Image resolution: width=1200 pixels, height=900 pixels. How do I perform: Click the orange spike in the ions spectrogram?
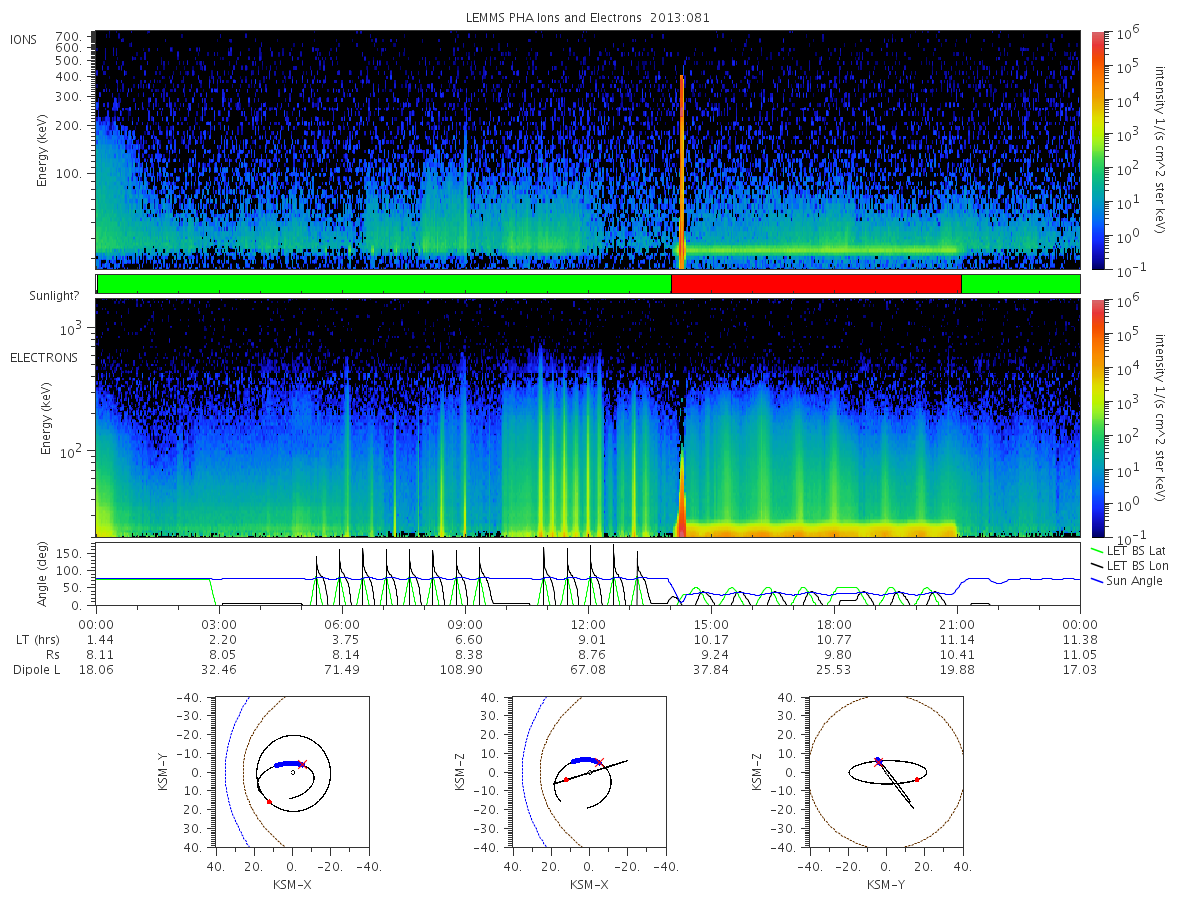click(x=682, y=170)
